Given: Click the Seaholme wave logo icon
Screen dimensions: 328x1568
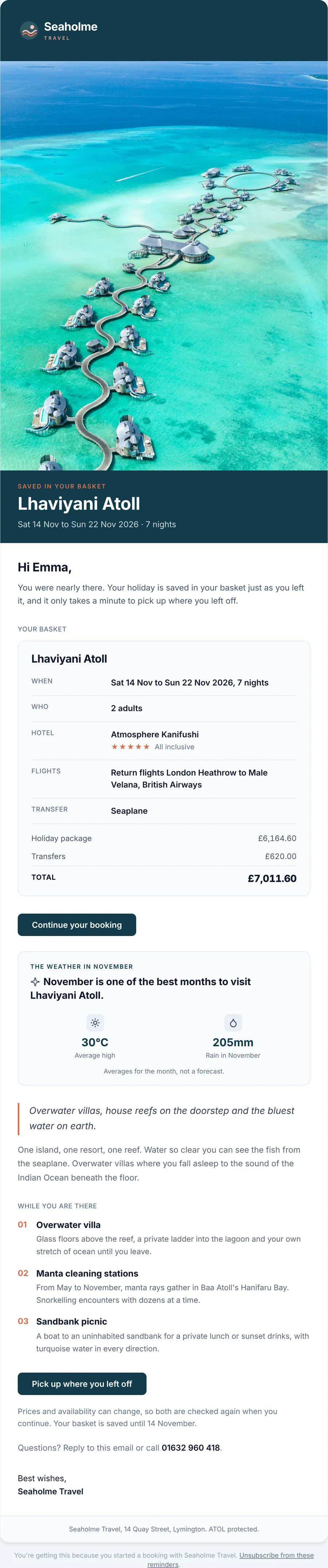Looking at the screenshot, I should [x=28, y=31].
